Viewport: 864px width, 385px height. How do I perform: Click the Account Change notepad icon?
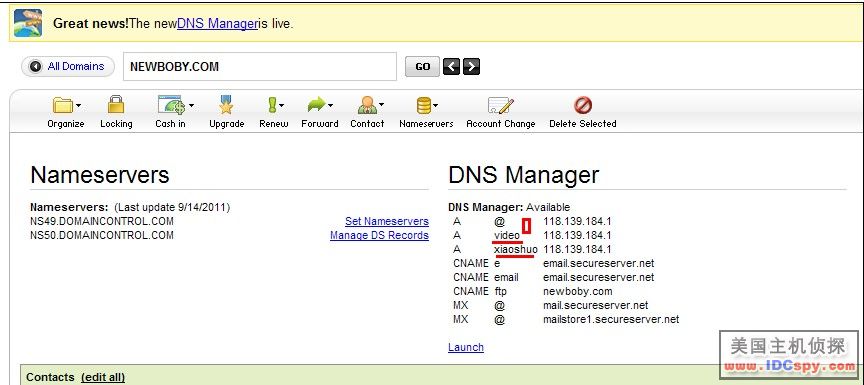coord(500,105)
